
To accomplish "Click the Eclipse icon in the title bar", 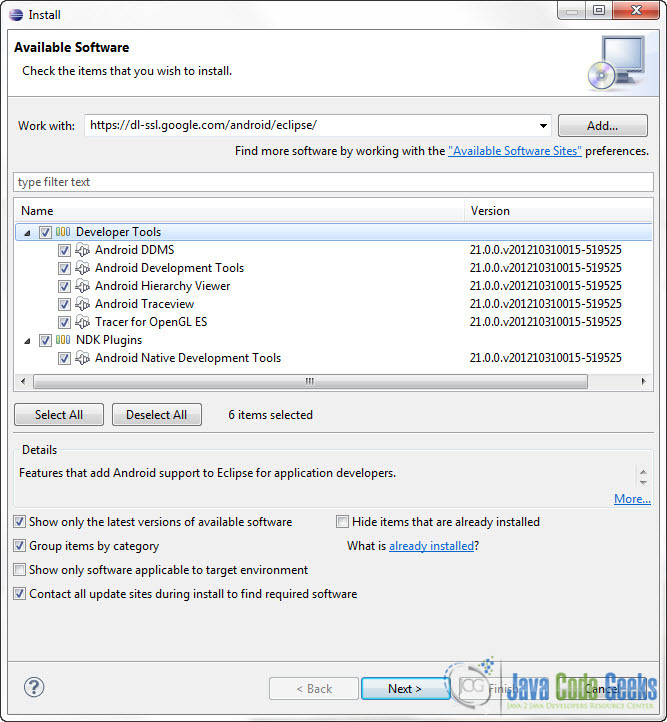I will (x=16, y=15).
